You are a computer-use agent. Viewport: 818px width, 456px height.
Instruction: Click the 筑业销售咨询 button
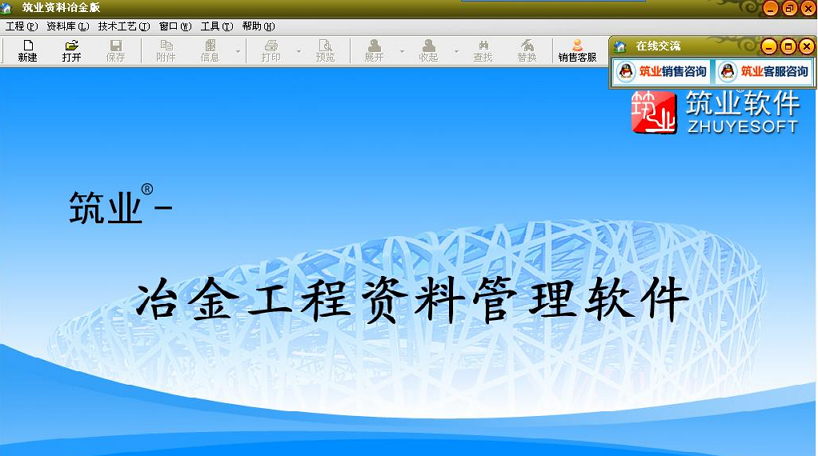pyautogui.click(x=663, y=71)
